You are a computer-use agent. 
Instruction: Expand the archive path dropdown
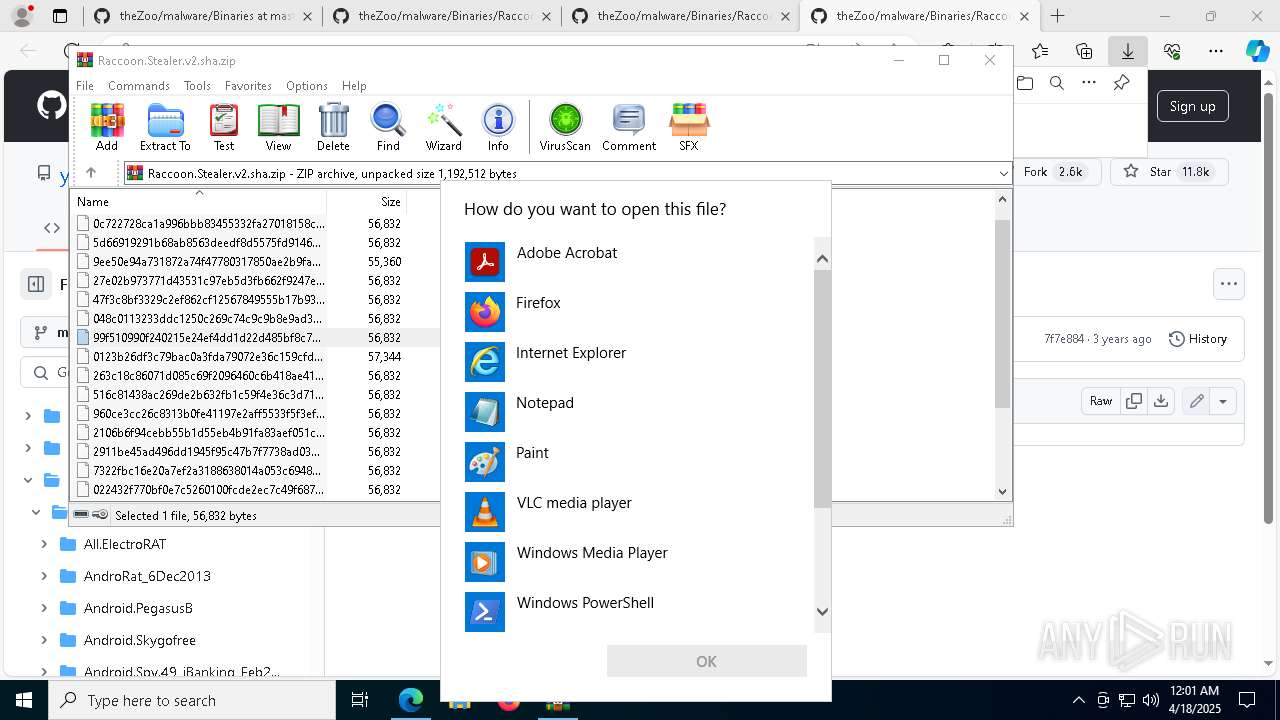(1003, 174)
